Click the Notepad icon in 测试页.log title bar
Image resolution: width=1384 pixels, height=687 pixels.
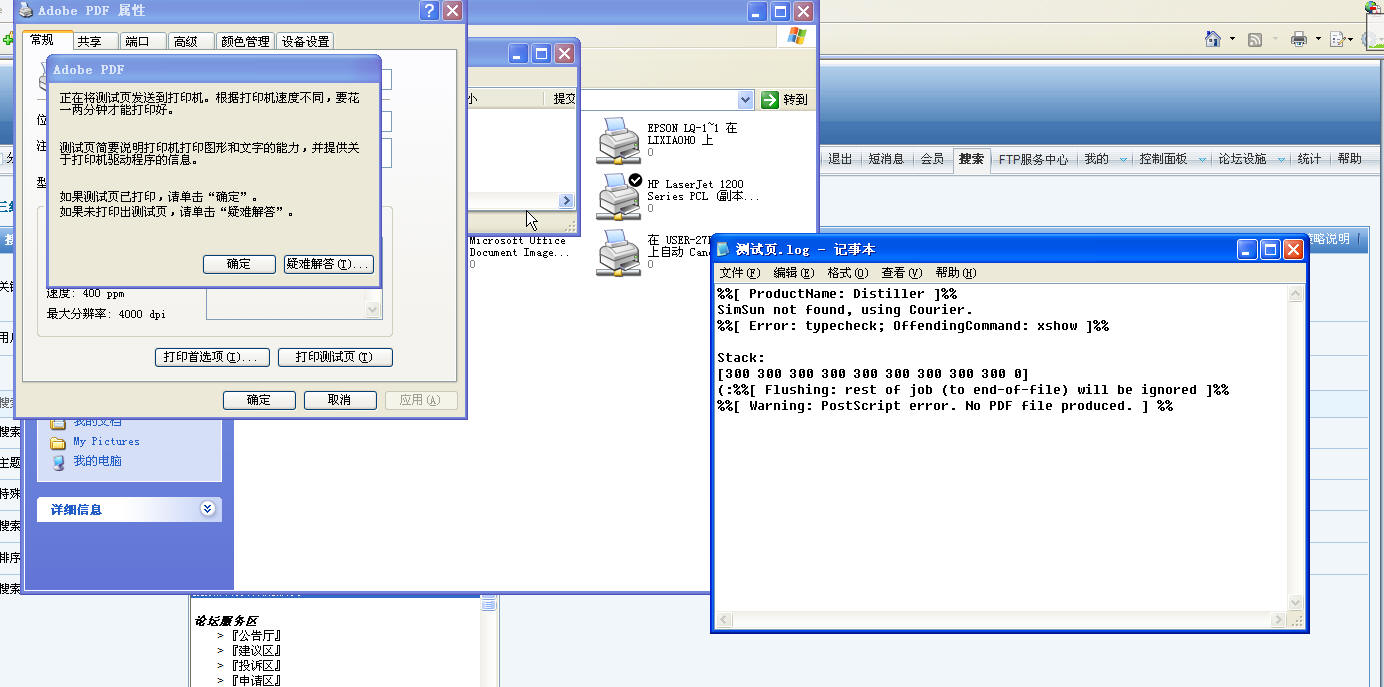pyautogui.click(x=724, y=249)
